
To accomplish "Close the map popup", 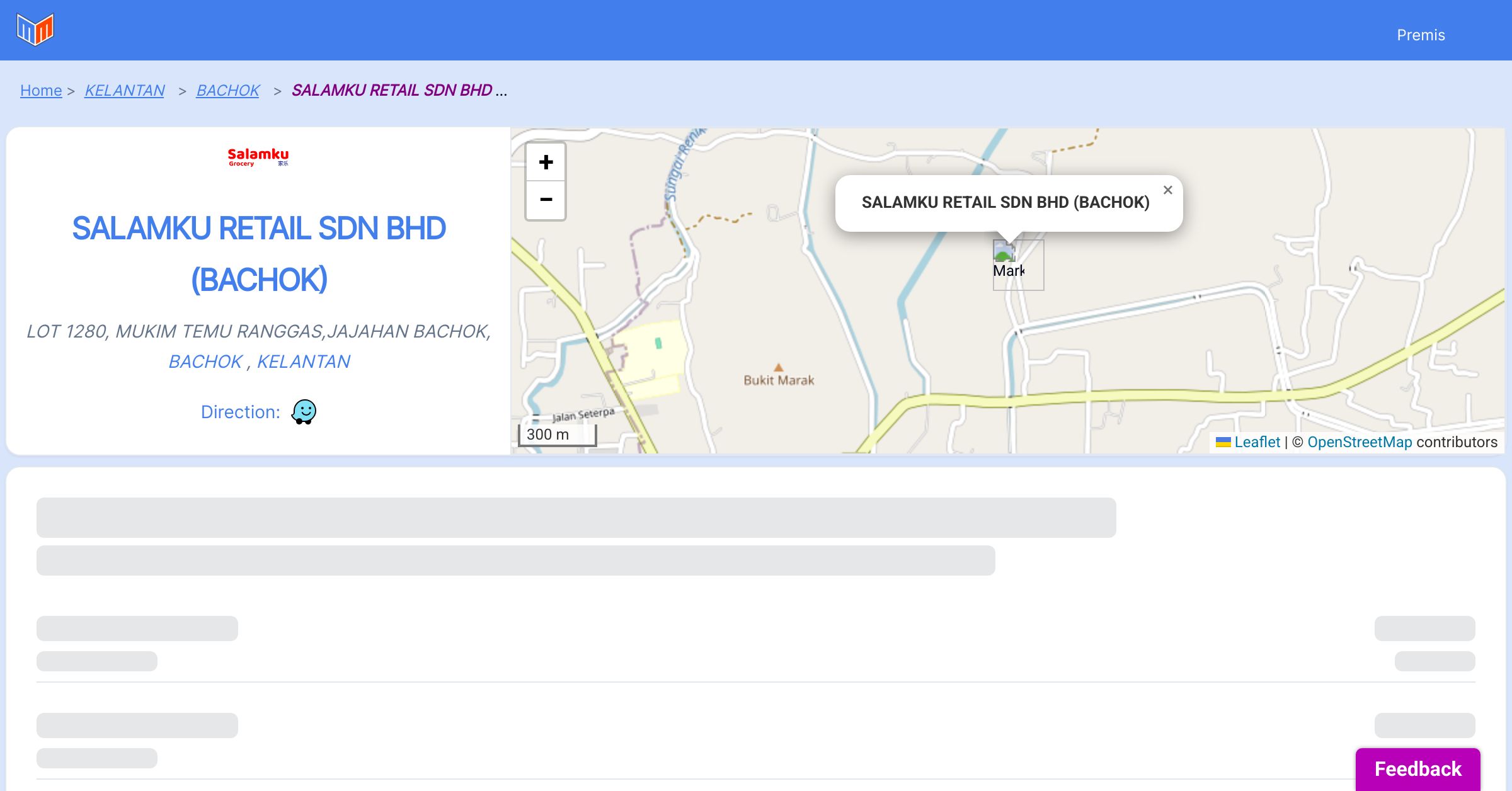I will (x=1167, y=190).
